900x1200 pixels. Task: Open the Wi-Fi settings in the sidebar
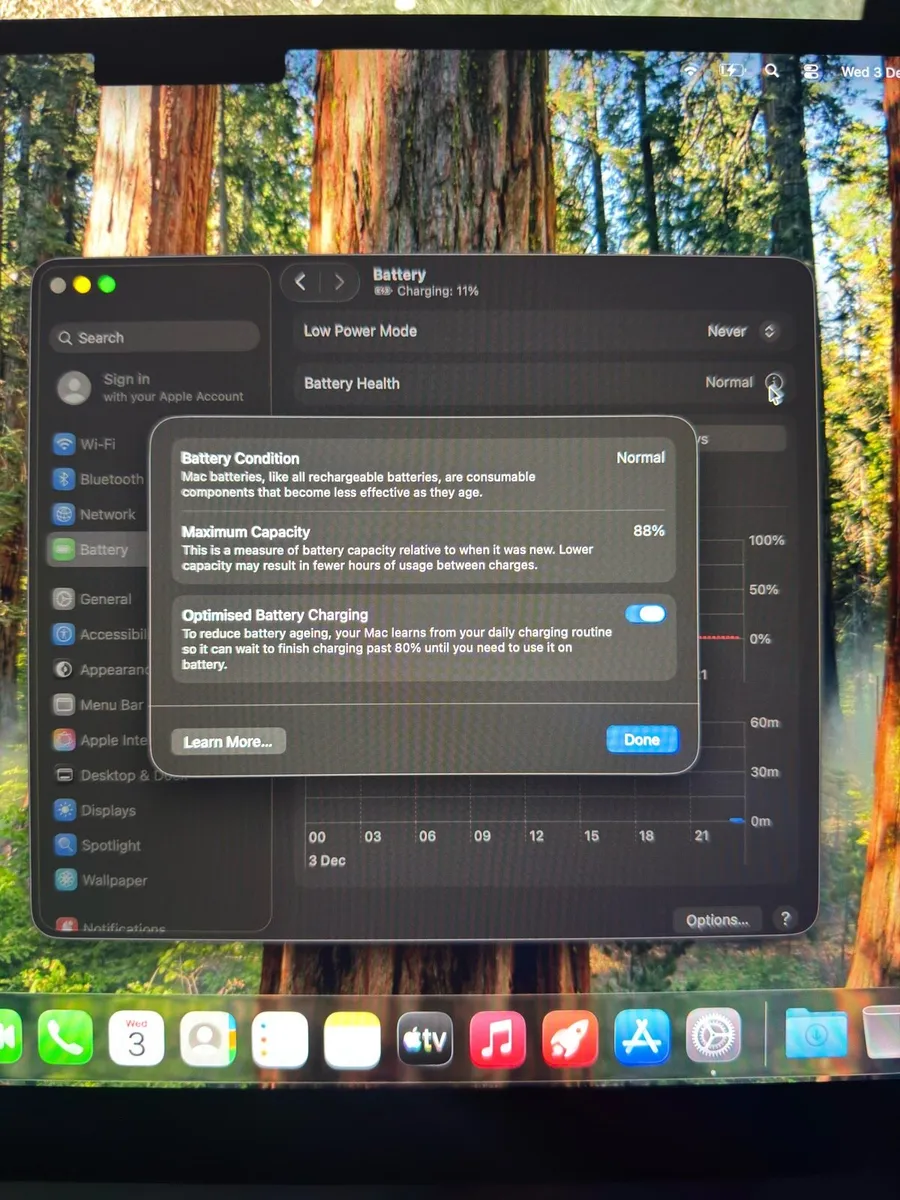coord(100,443)
